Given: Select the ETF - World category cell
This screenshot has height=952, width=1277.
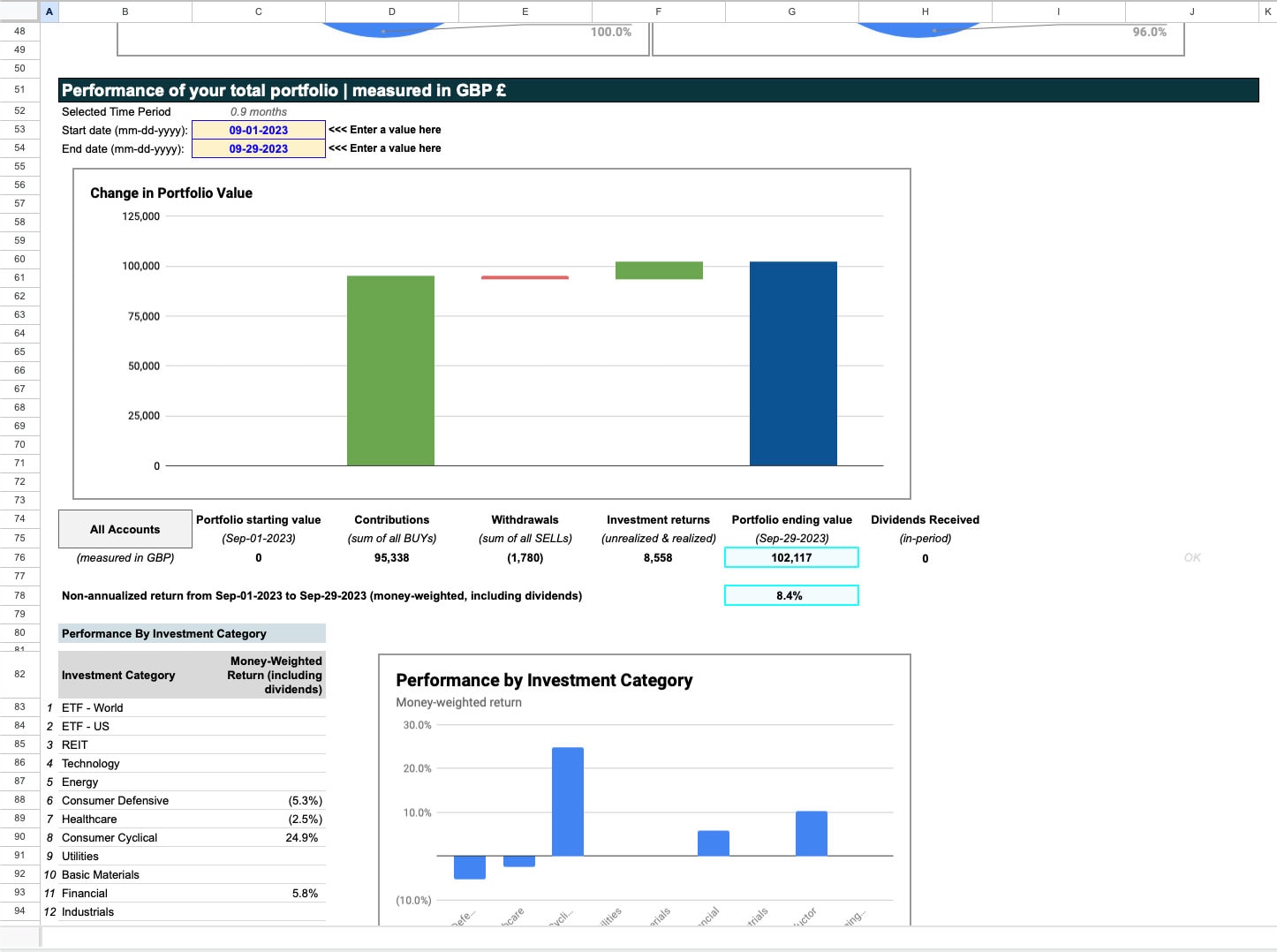Looking at the screenshot, I should 93,707.
